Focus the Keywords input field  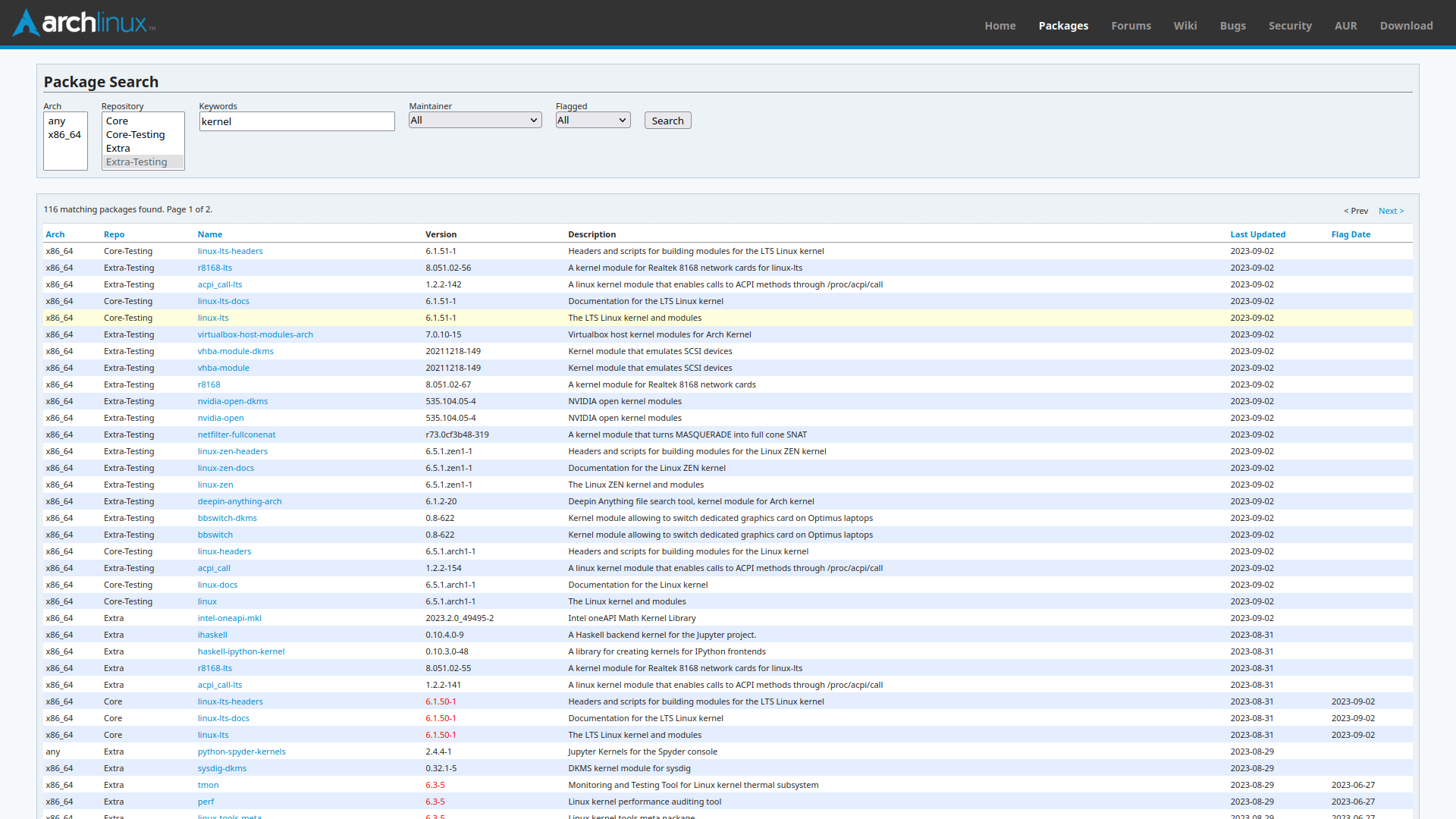point(297,121)
